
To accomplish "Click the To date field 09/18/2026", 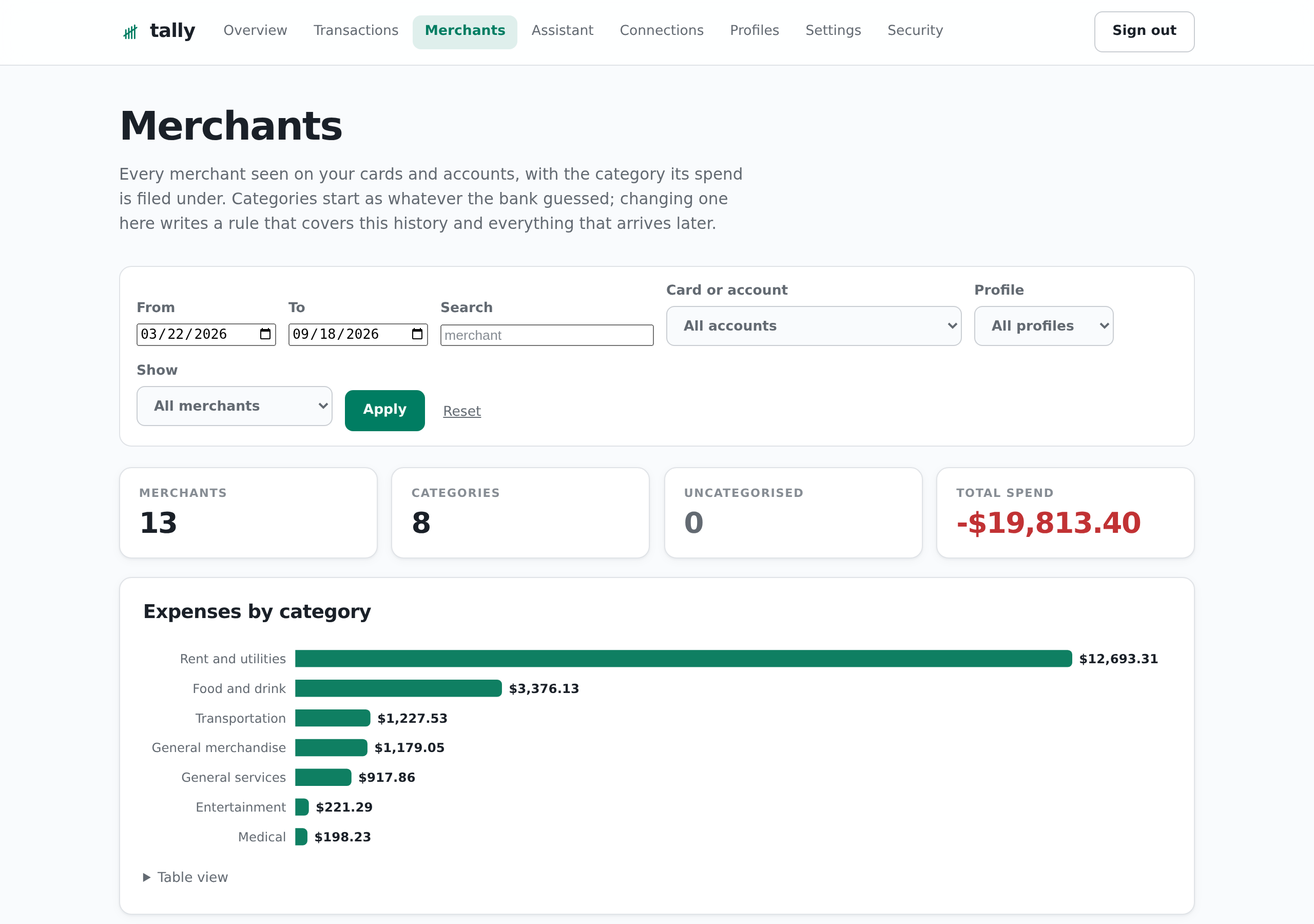I will click(x=358, y=334).
